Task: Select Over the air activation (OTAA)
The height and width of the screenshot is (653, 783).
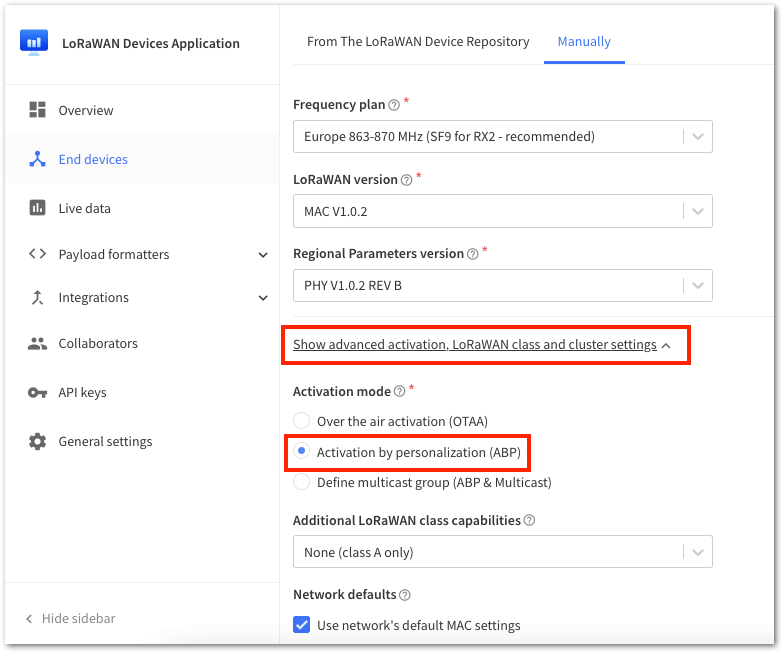Action: click(302, 421)
